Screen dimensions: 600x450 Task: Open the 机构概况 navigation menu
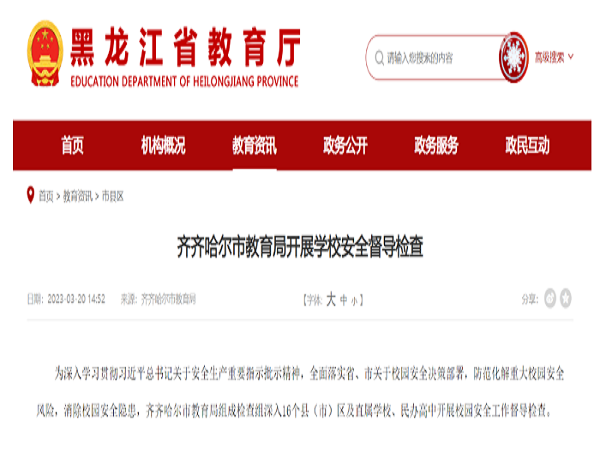(163, 146)
